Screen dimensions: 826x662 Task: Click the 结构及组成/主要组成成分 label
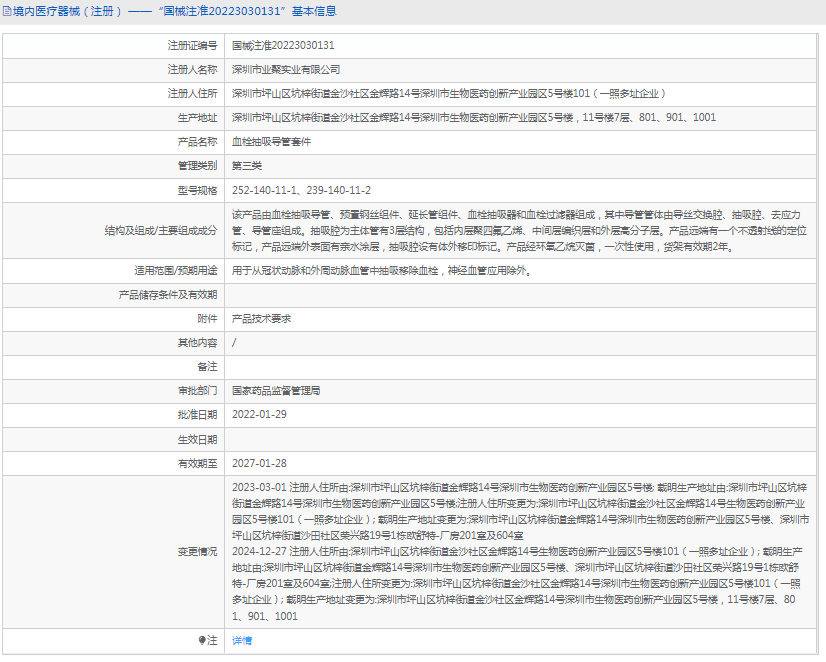coord(161,231)
